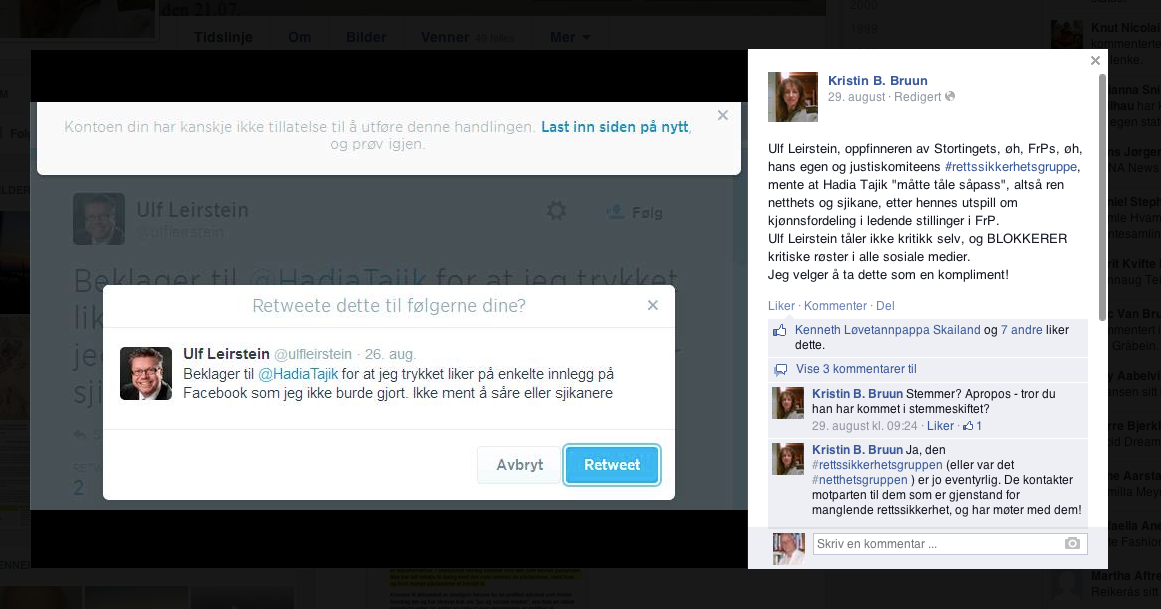Open the 'Redigert' edit history link
The height and width of the screenshot is (609, 1161).
[x=917, y=97]
